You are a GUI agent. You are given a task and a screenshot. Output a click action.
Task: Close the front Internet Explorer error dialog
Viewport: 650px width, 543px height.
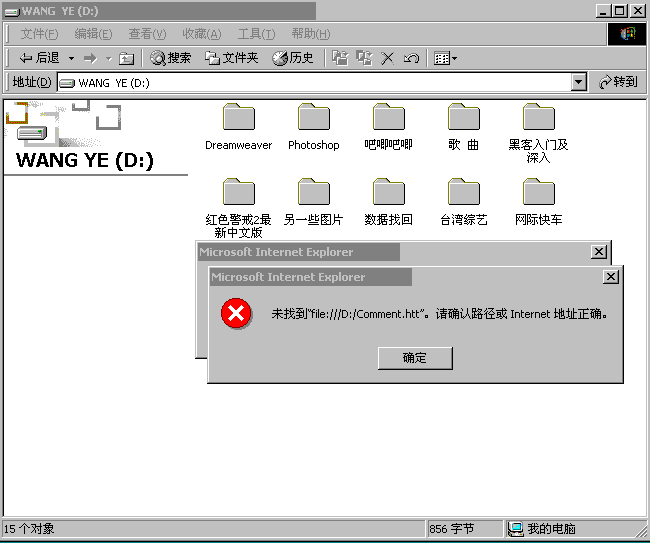click(611, 276)
